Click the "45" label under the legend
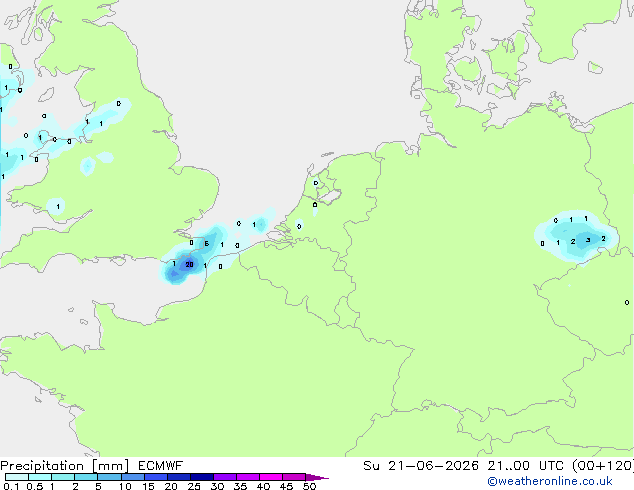The width and height of the screenshot is (634, 490). tap(286, 486)
